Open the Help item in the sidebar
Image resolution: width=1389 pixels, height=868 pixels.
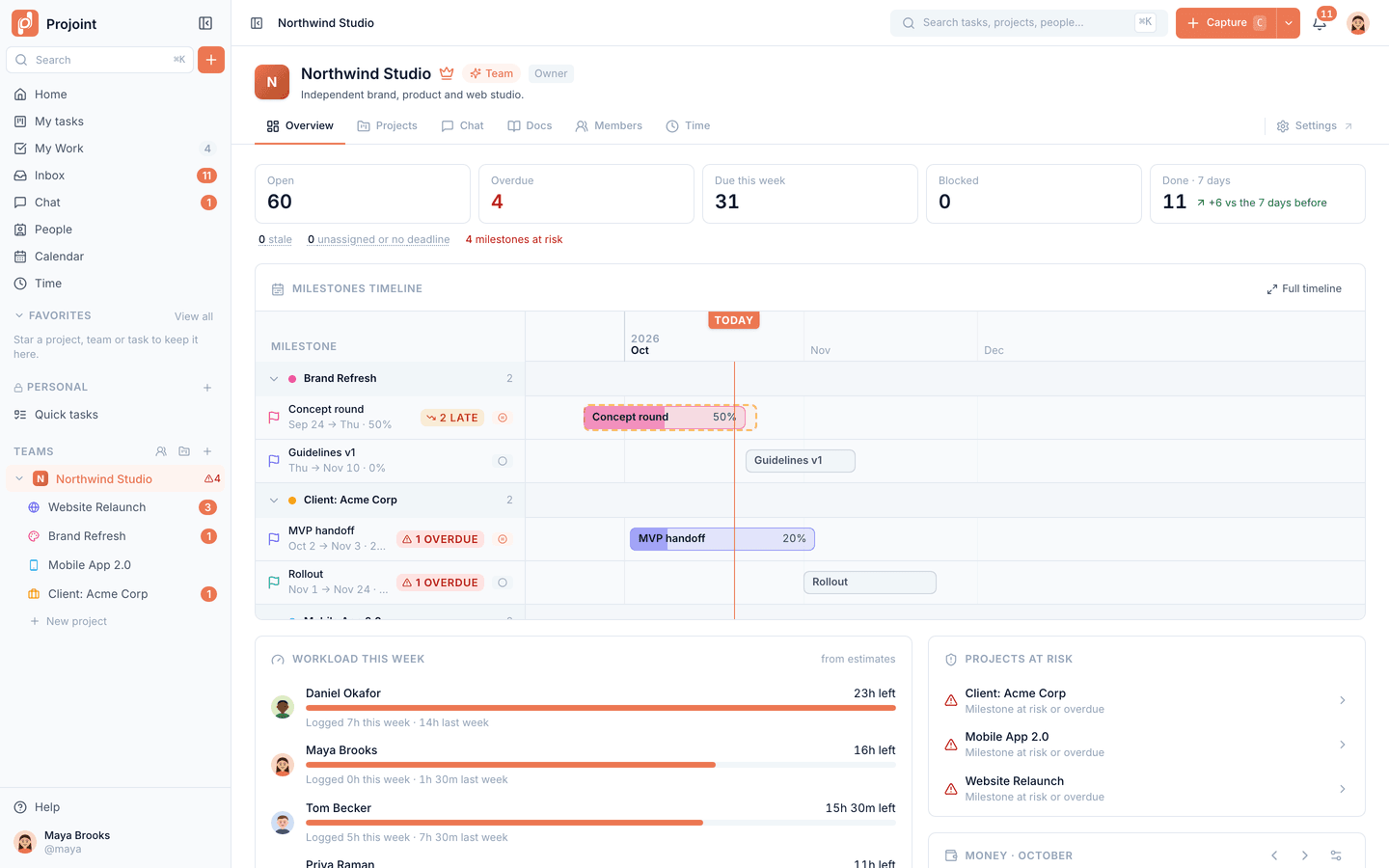pos(116,807)
